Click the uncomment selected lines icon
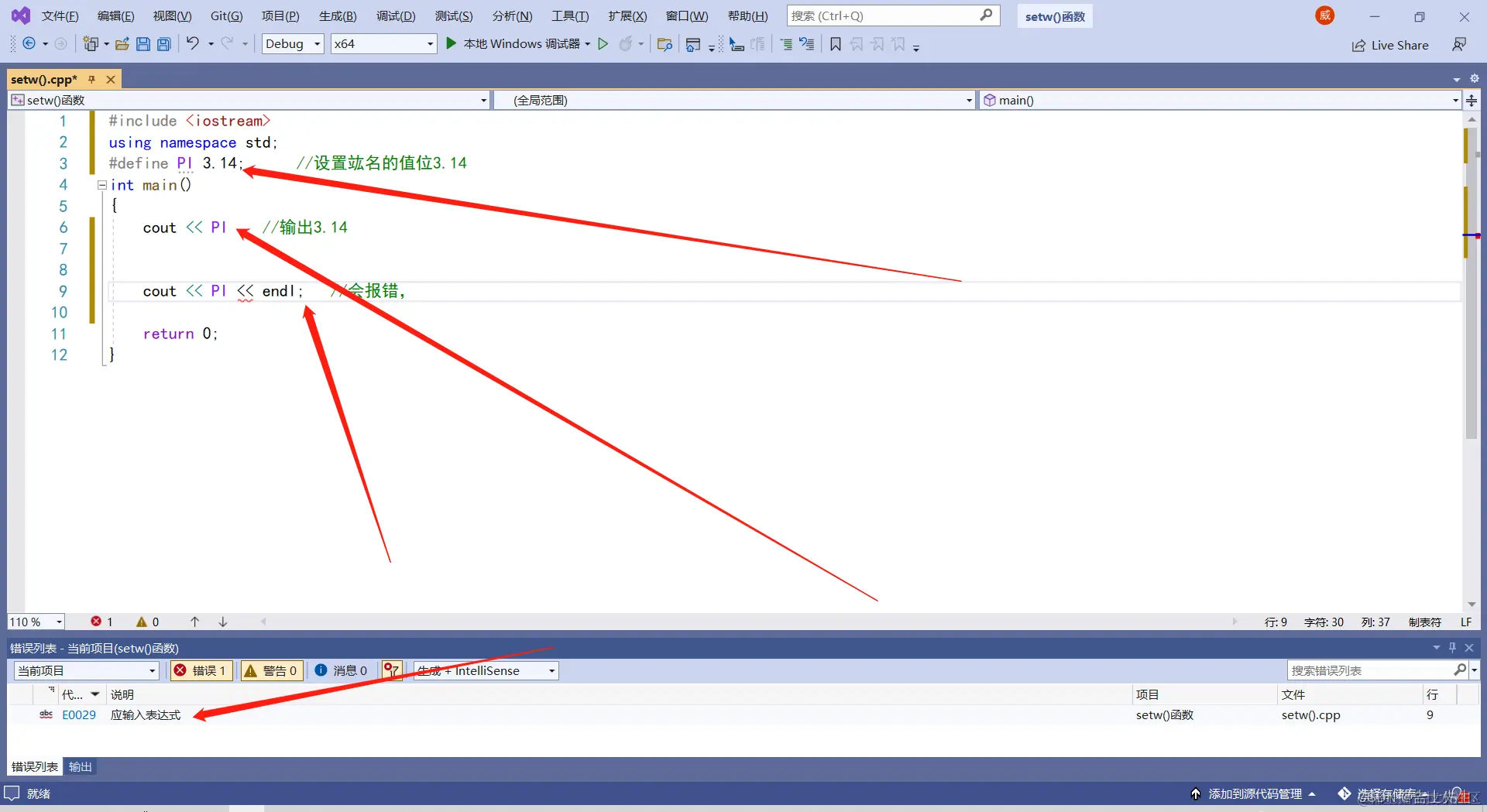The width and height of the screenshot is (1487, 812). click(807, 44)
